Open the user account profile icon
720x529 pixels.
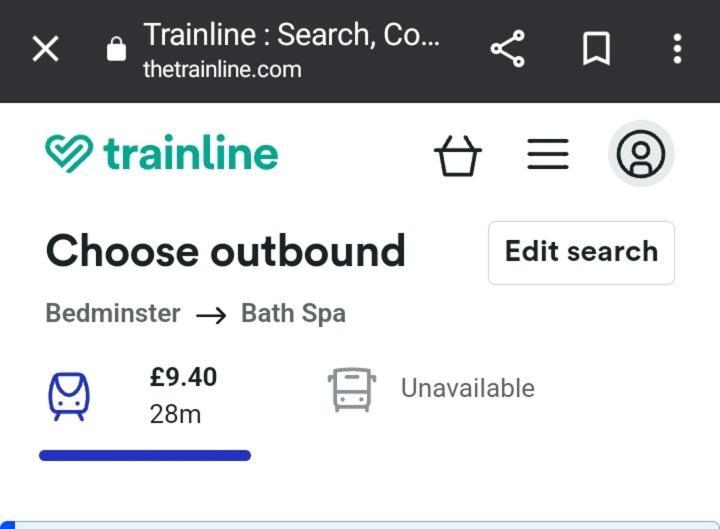pos(641,154)
